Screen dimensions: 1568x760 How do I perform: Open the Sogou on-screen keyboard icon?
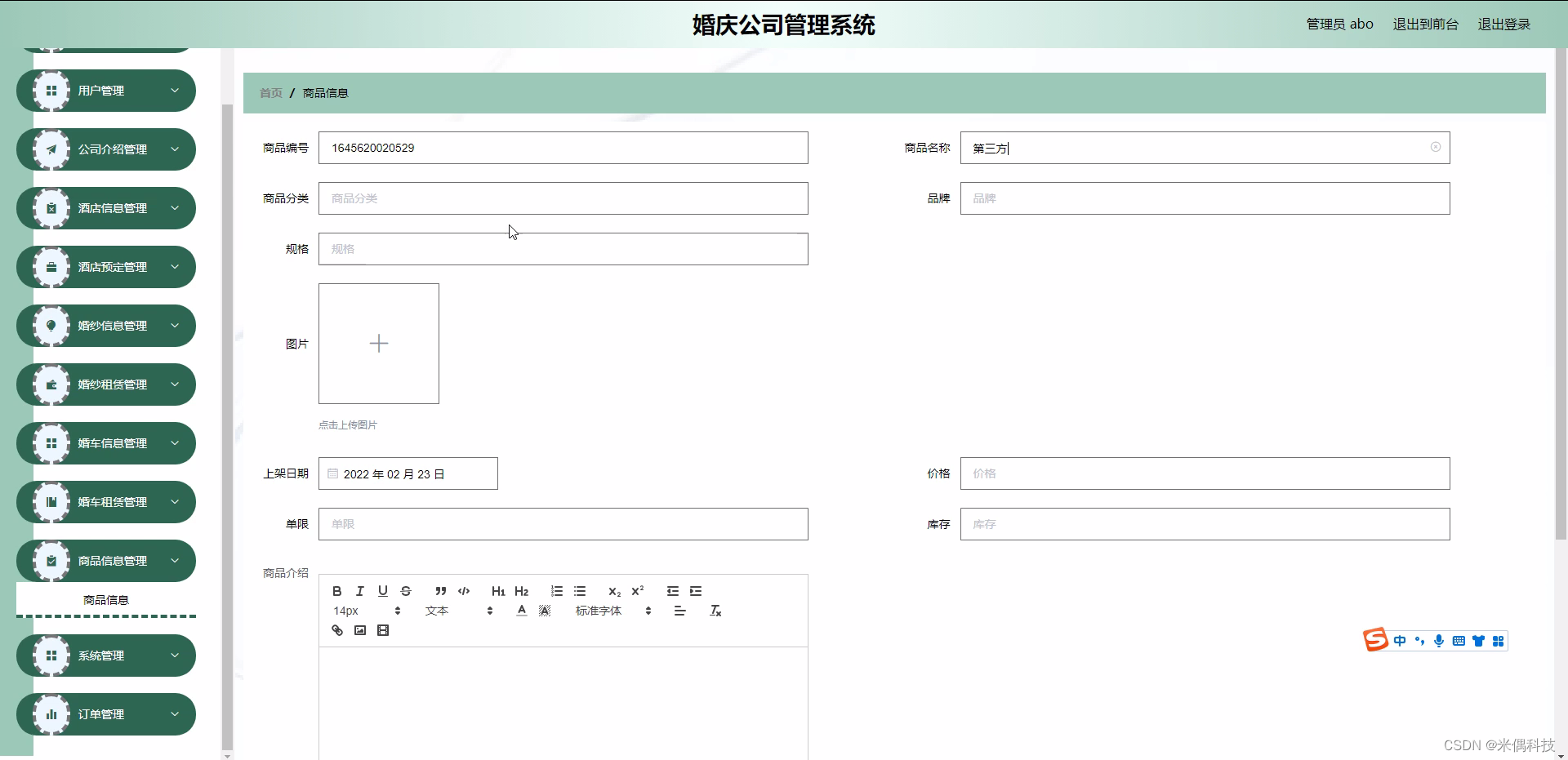click(x=1459, y=642)
